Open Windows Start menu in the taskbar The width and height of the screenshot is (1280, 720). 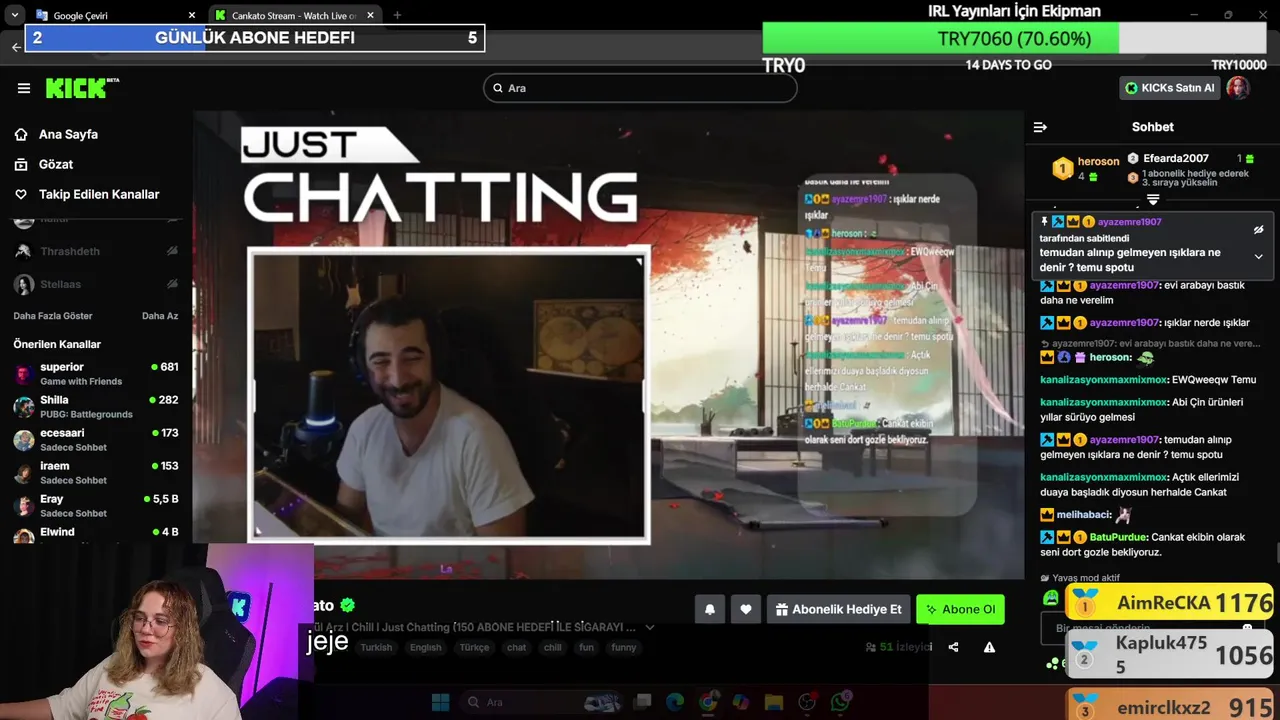(441, 702)
